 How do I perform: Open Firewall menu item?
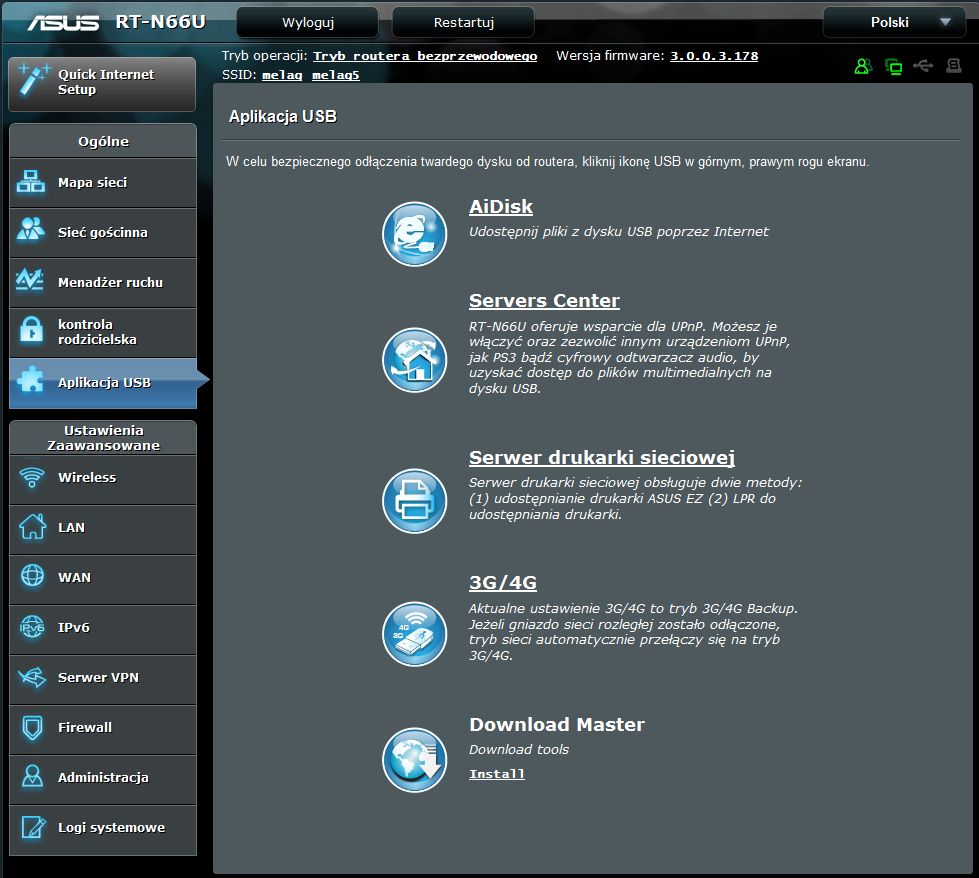pyautogui.click(x=103, y=729)
